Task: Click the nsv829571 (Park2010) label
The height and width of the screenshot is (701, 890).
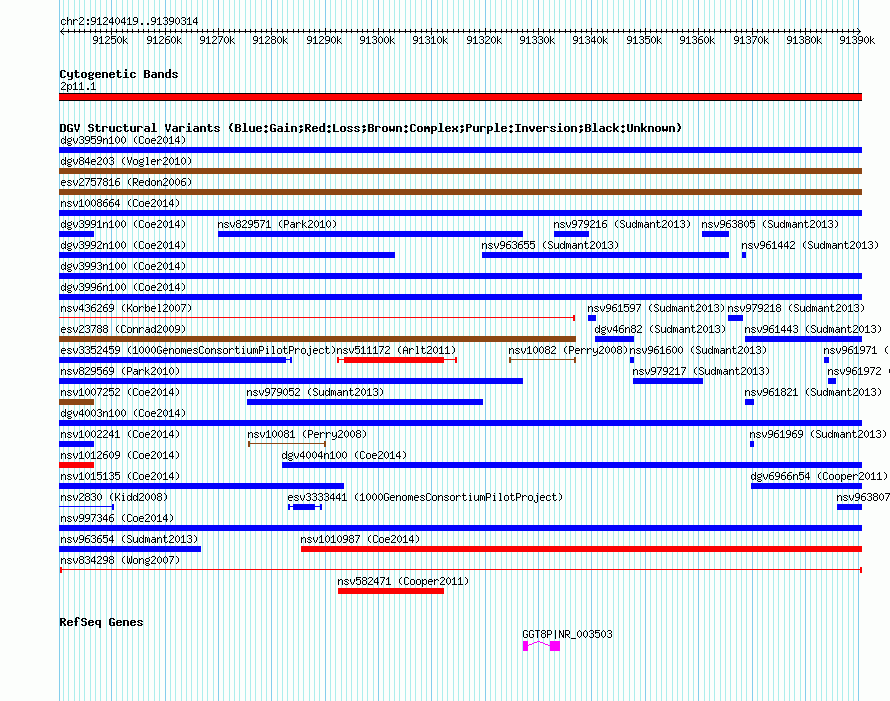Action: coord(277,224)
